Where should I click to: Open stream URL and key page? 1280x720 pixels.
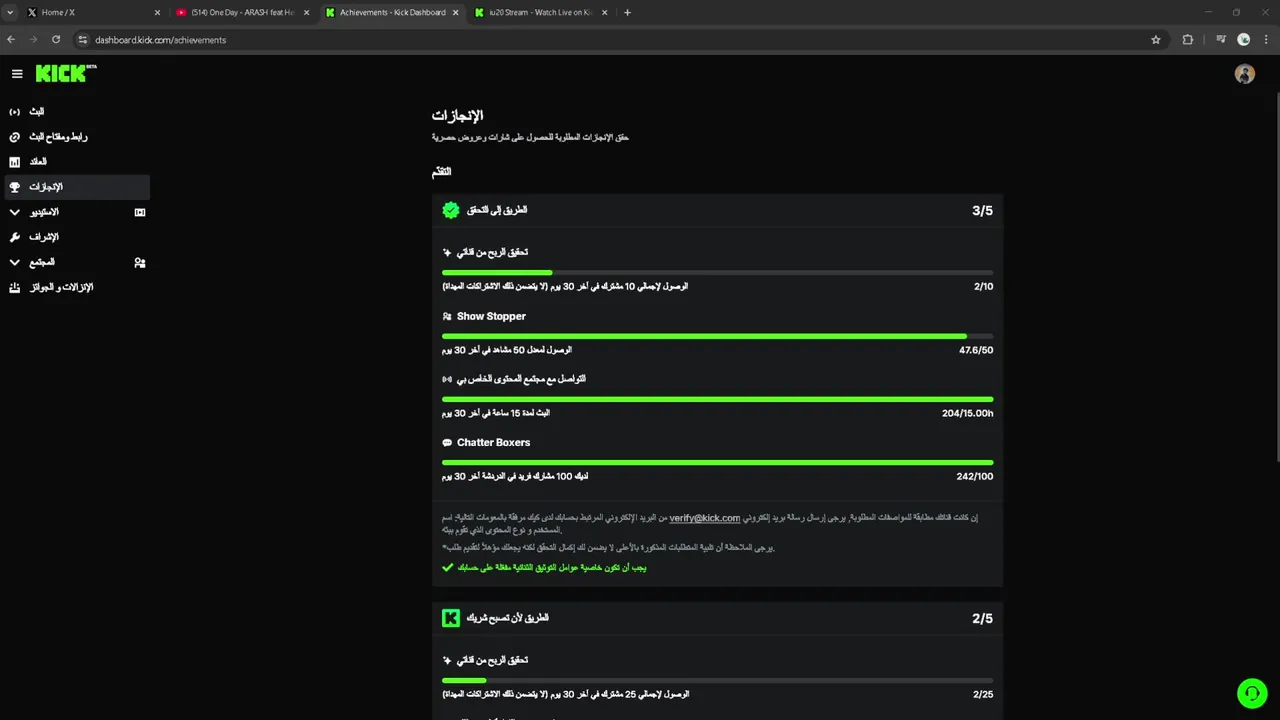pyautogui.click(x=57, y=137)
